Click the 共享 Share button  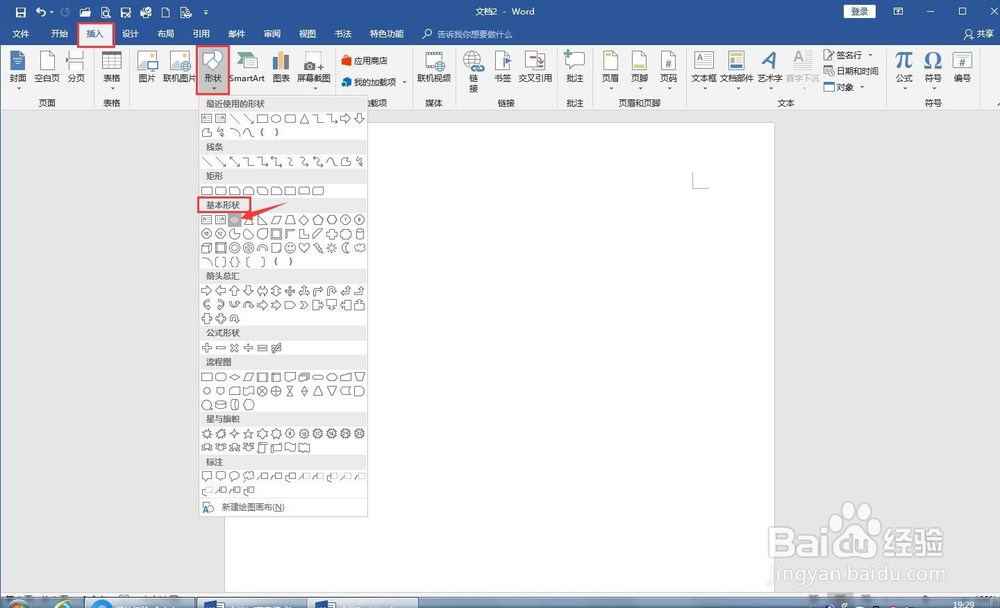[x=979, y=34]
